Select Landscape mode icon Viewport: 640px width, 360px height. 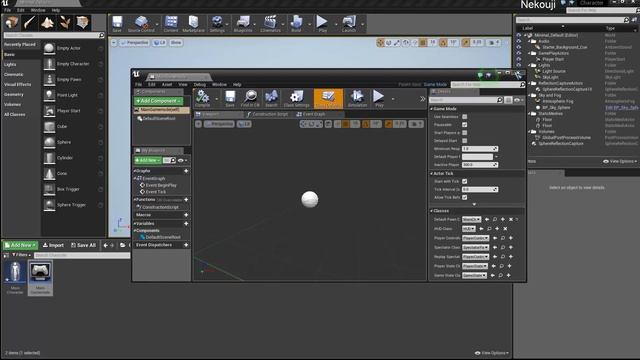(x=47, y=22)
